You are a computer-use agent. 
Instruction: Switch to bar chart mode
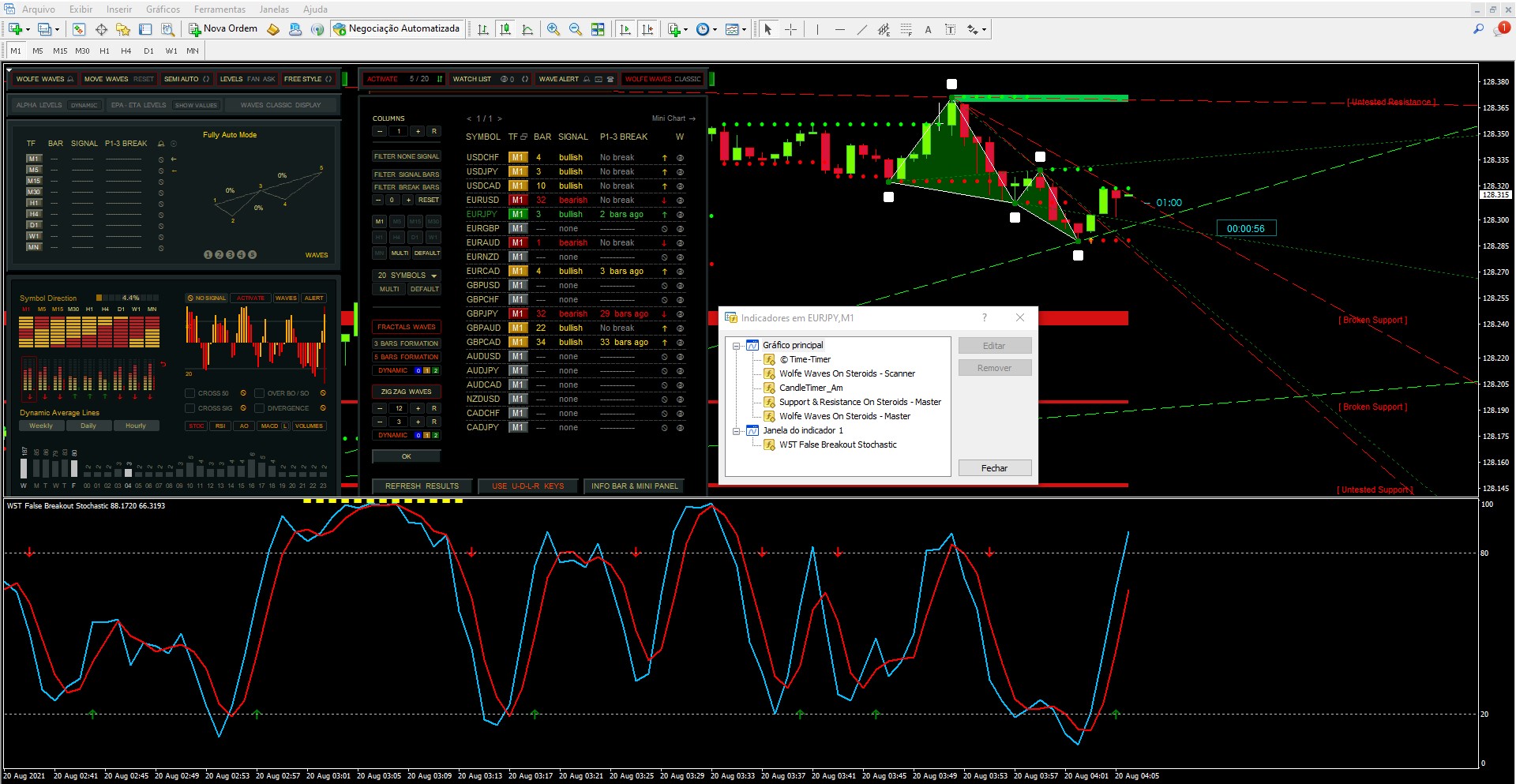click(x=483, y=29)
